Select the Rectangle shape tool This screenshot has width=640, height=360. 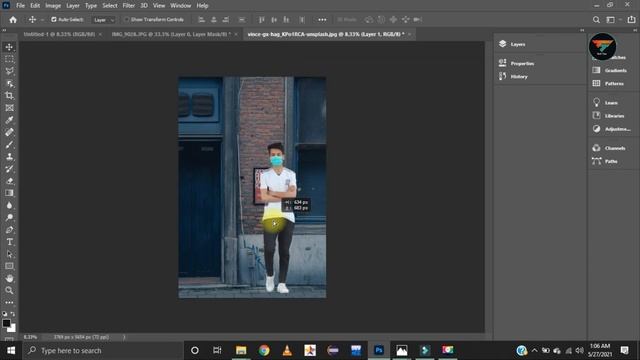click(x=9, y=266)
